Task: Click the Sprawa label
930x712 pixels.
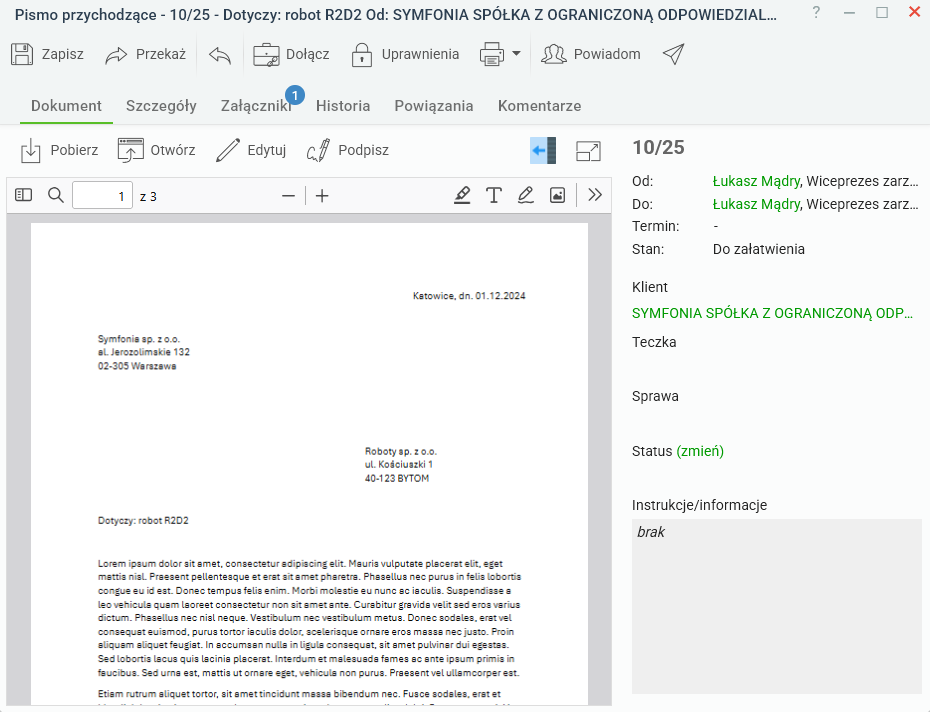Action: [655, 396]
